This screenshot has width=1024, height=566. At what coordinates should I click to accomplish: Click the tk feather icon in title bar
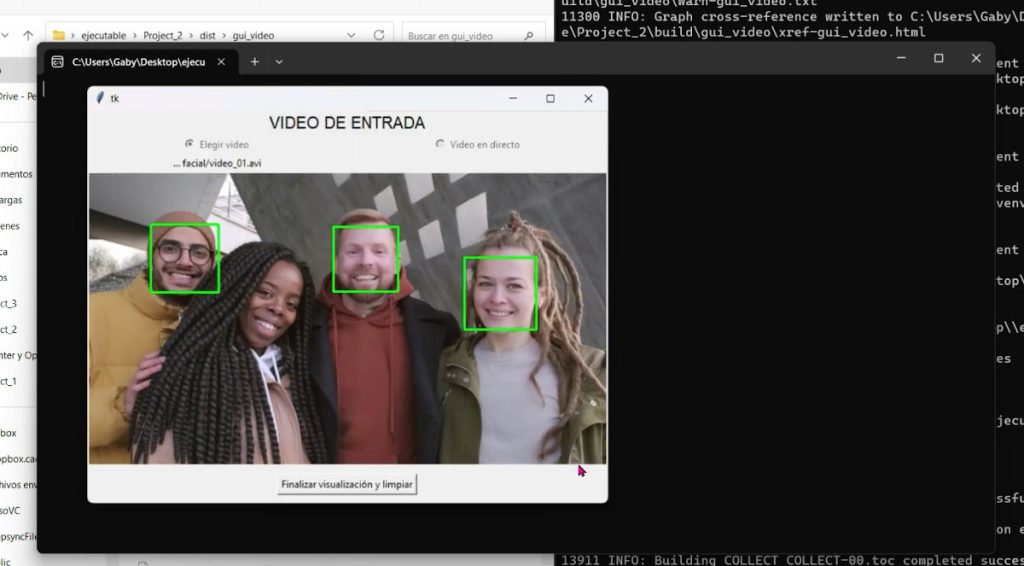99,98
